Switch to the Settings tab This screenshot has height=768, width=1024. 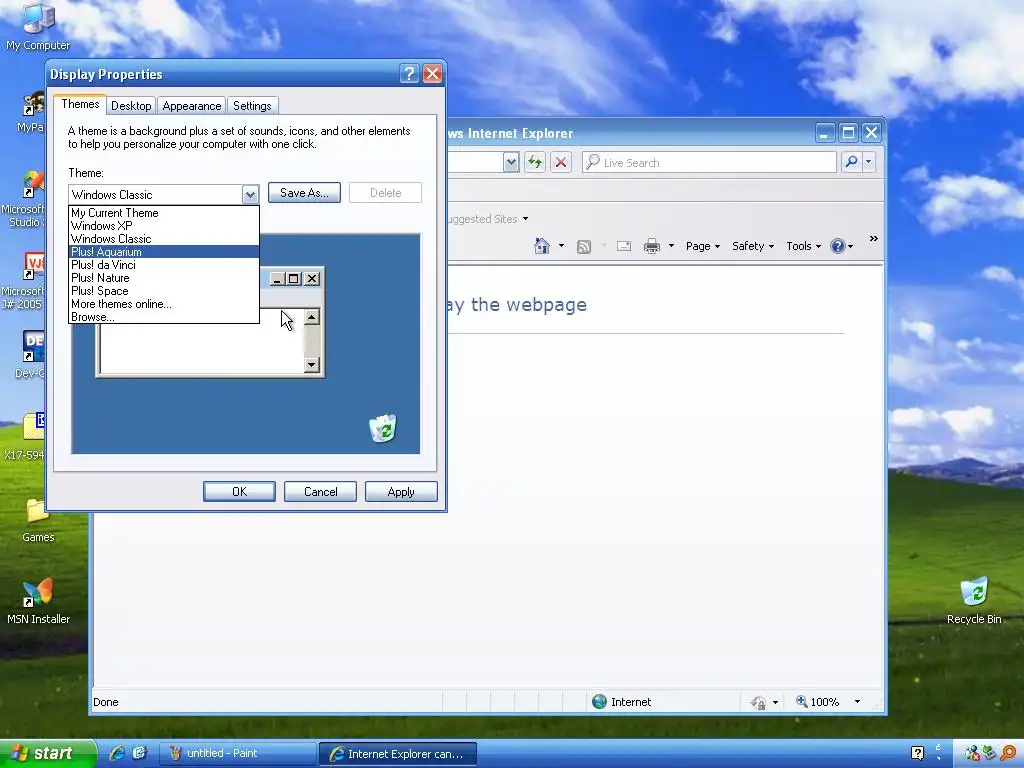pyautogui.click(x=252, y=106)
